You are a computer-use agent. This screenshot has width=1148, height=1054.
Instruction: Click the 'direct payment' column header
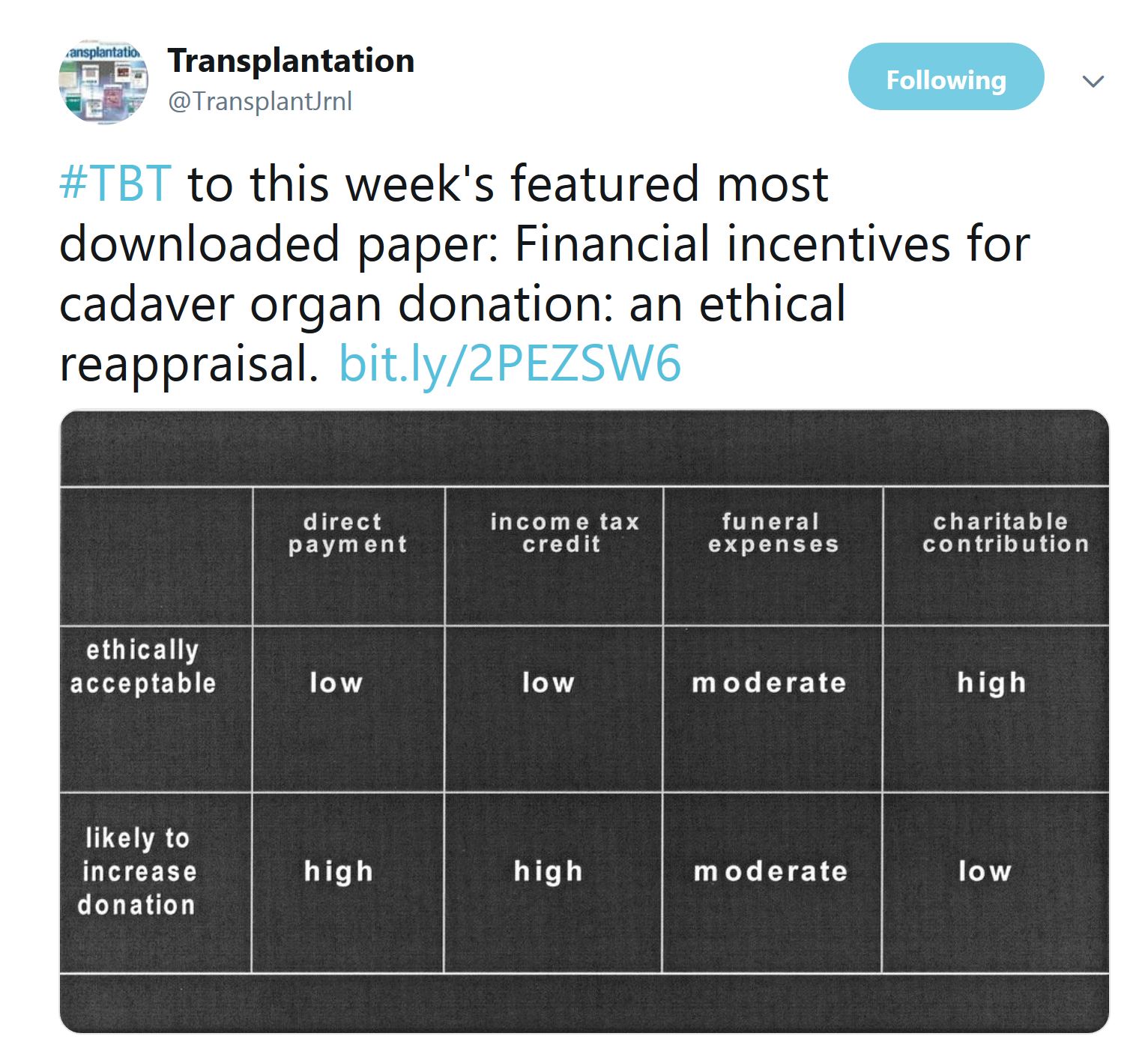tap(348, 533)
